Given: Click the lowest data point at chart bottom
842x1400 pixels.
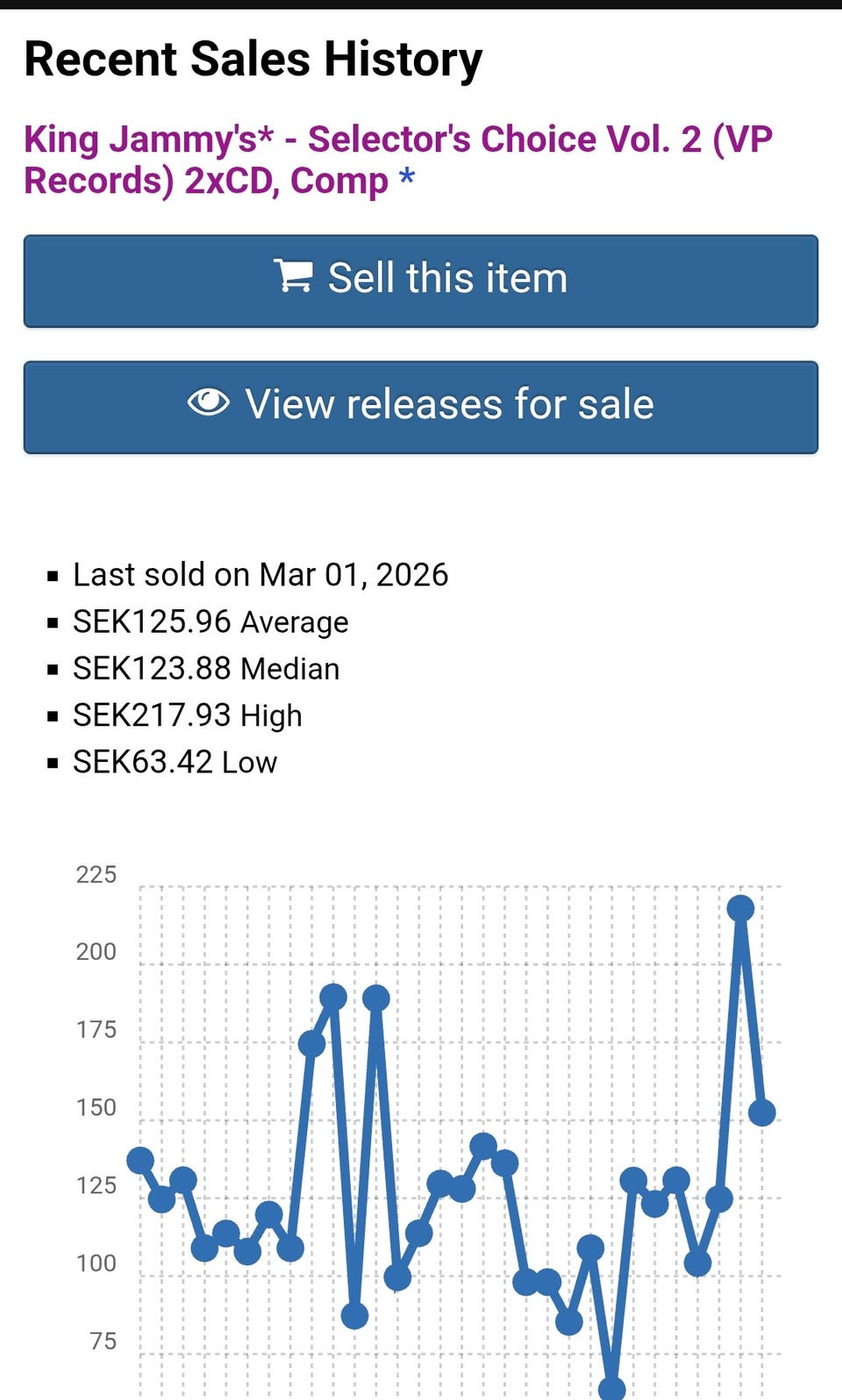Looking at the screenshot, I should [x=611, y=1389].
